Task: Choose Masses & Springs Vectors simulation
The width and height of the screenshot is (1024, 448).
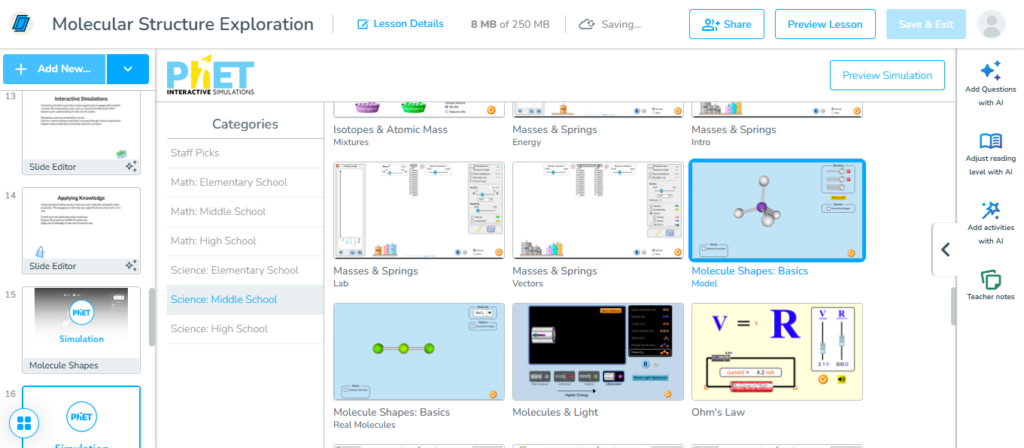Action: (x=598, y=211)
